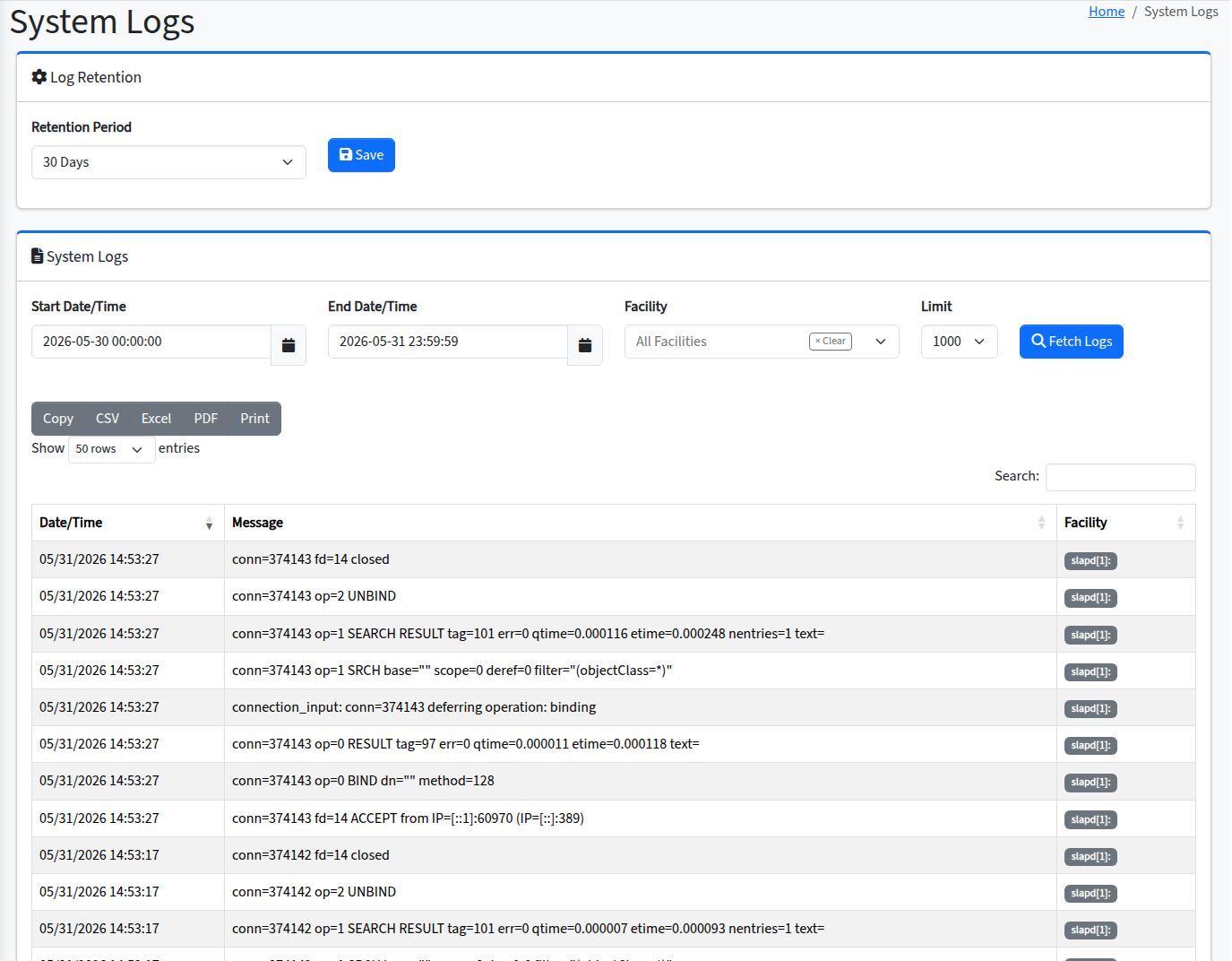Sort by the Facility column arrows
The image size is (1232, 961).
coord(1180,523)
